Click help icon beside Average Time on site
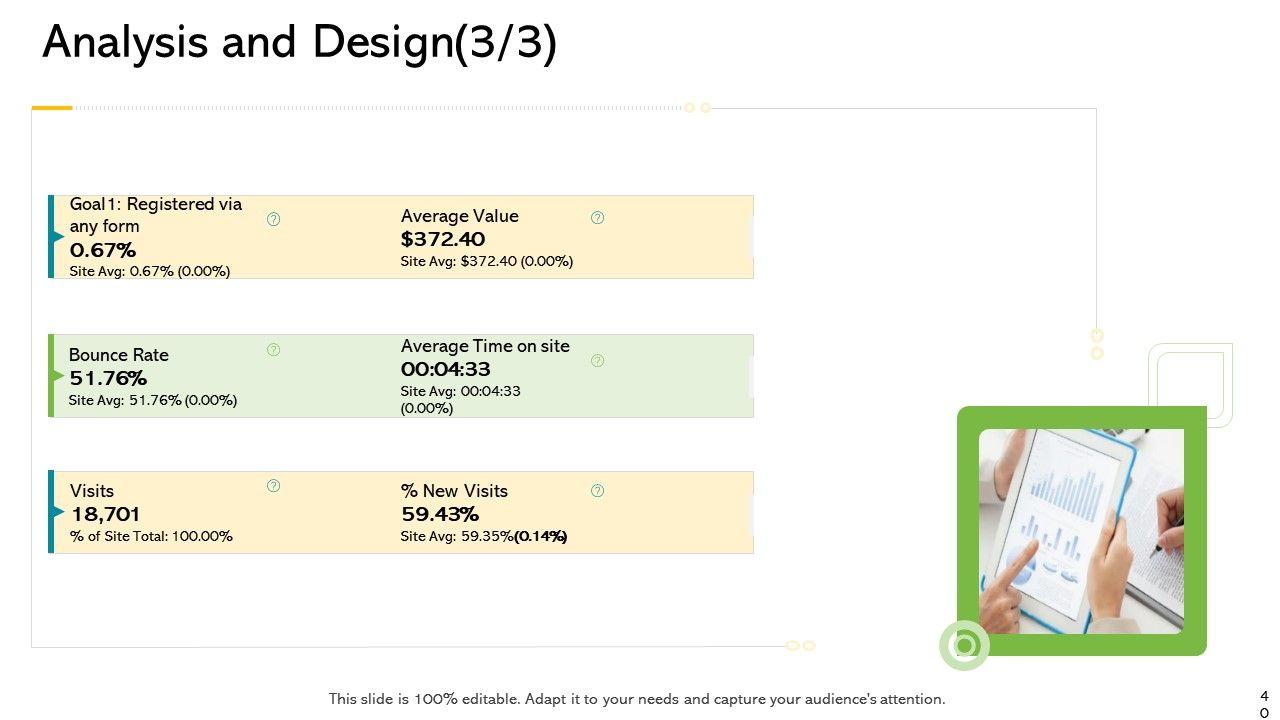Viewport: 1280px width, 720px height. (597, 360)
